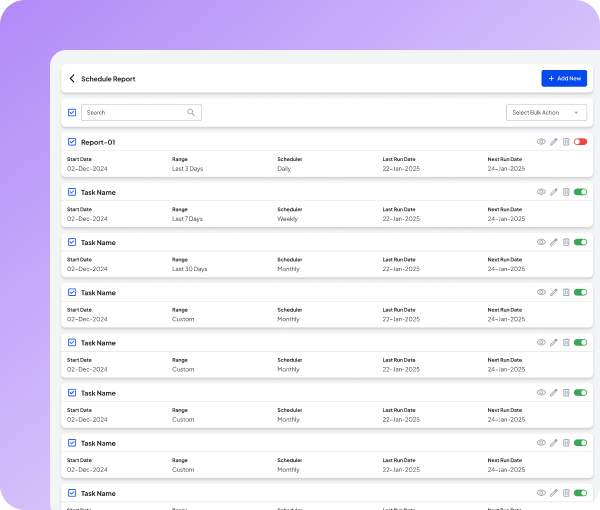Screen dimensions: 600x510
Task: Open the Select Bulk Action dropdown
Action: (546, 112)
